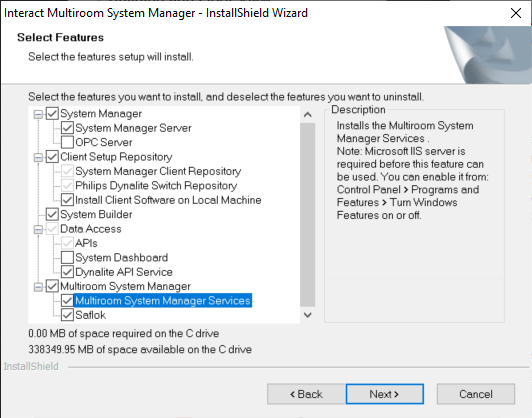Collapse the System Manager tree node

coord(38,114)
